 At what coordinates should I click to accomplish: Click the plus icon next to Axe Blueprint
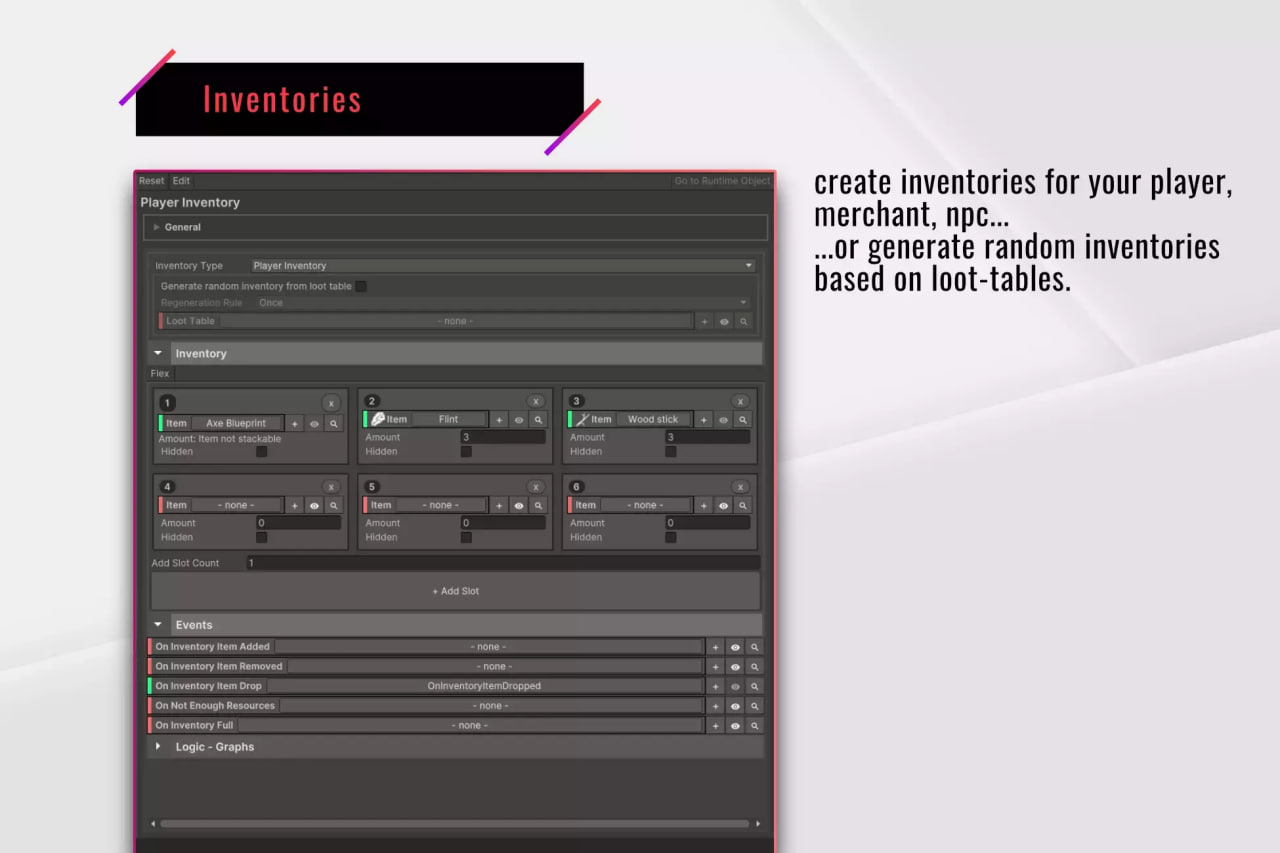(294, 423)
